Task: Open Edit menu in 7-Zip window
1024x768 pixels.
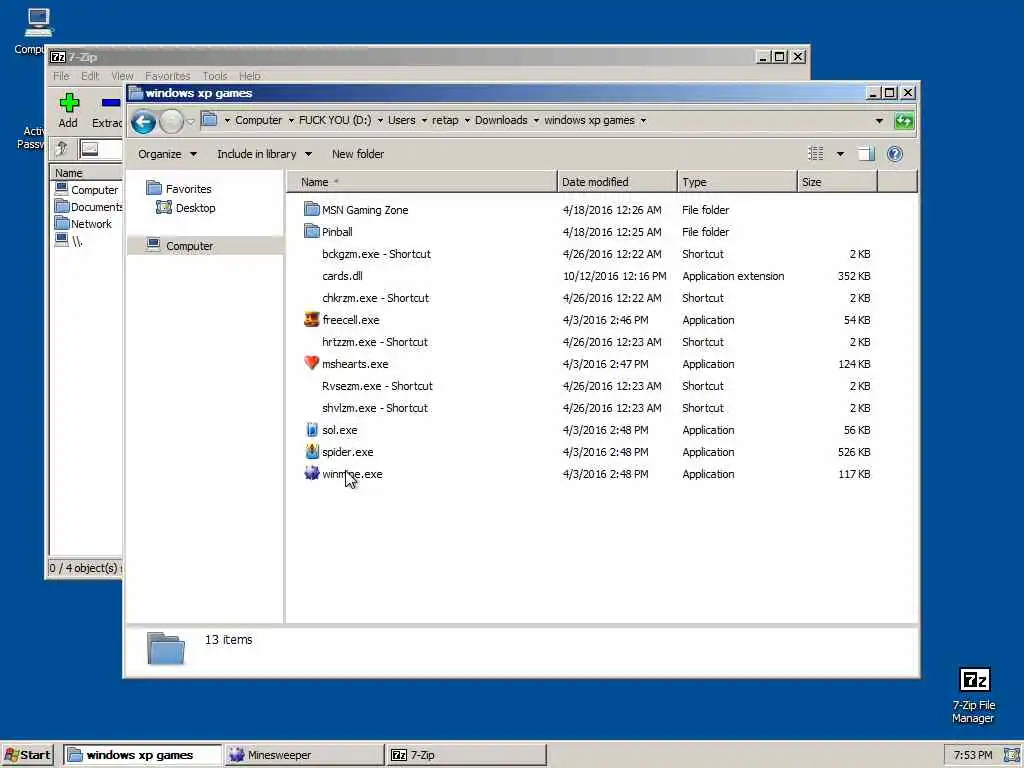Action: (90, 76)
